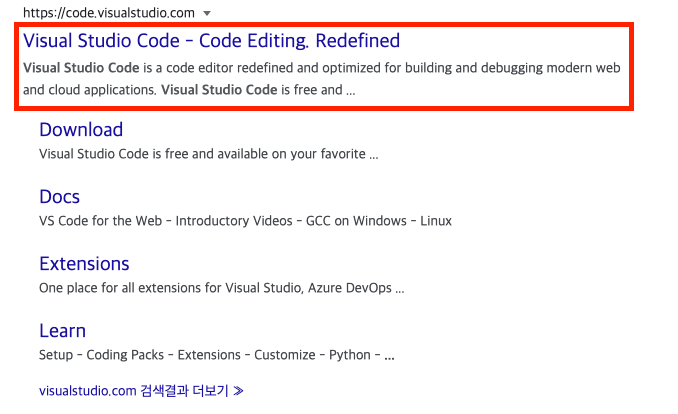Choose 'Customize' under the Learn heading

pyautogui.click(x=288, y=355)
